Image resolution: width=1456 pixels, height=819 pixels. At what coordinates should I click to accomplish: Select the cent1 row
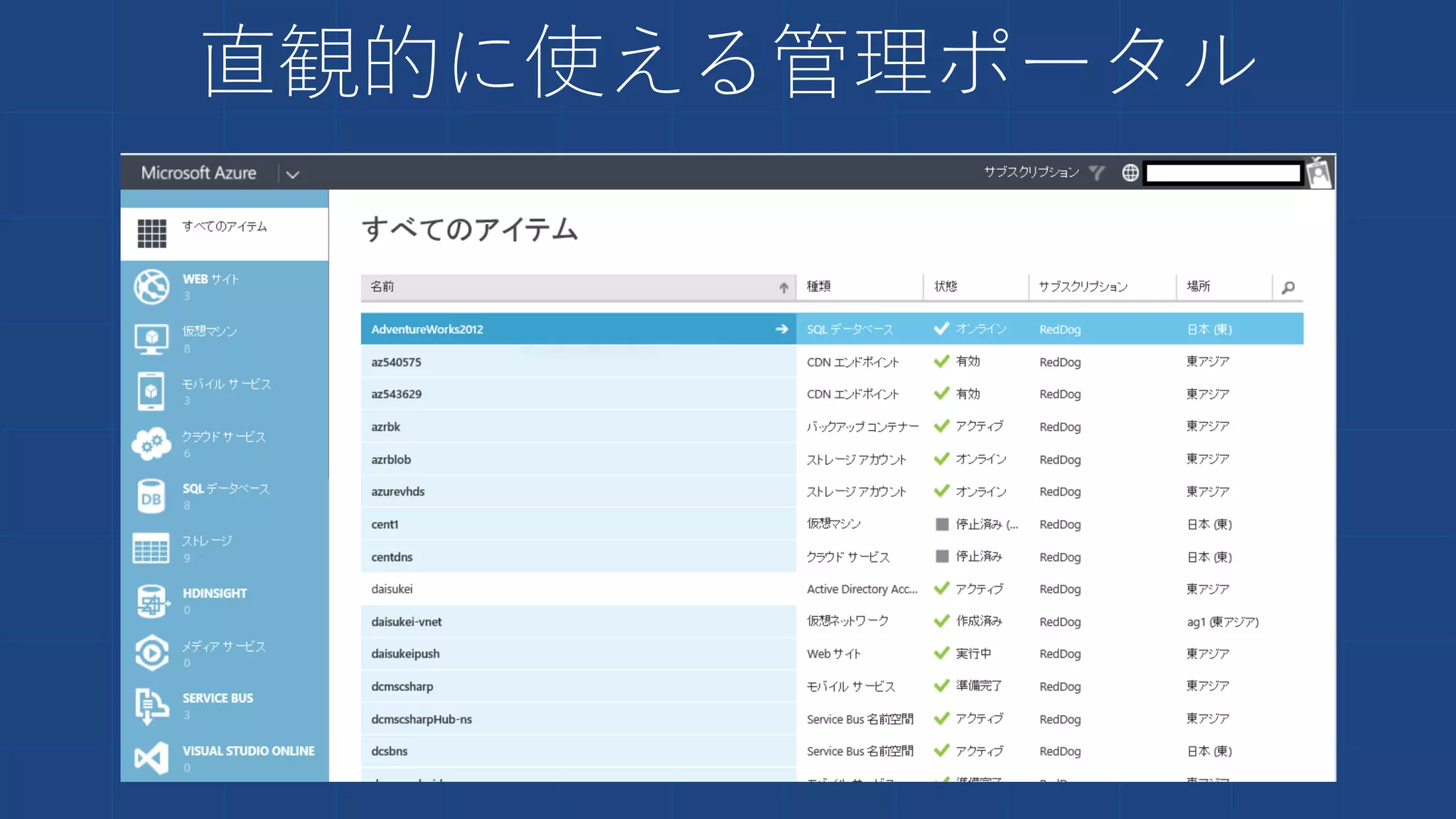pos(832,524)
